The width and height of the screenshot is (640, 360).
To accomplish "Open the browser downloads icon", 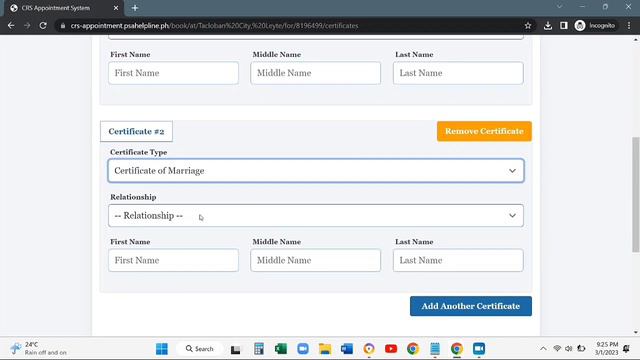I will click(x=548, y=25).
